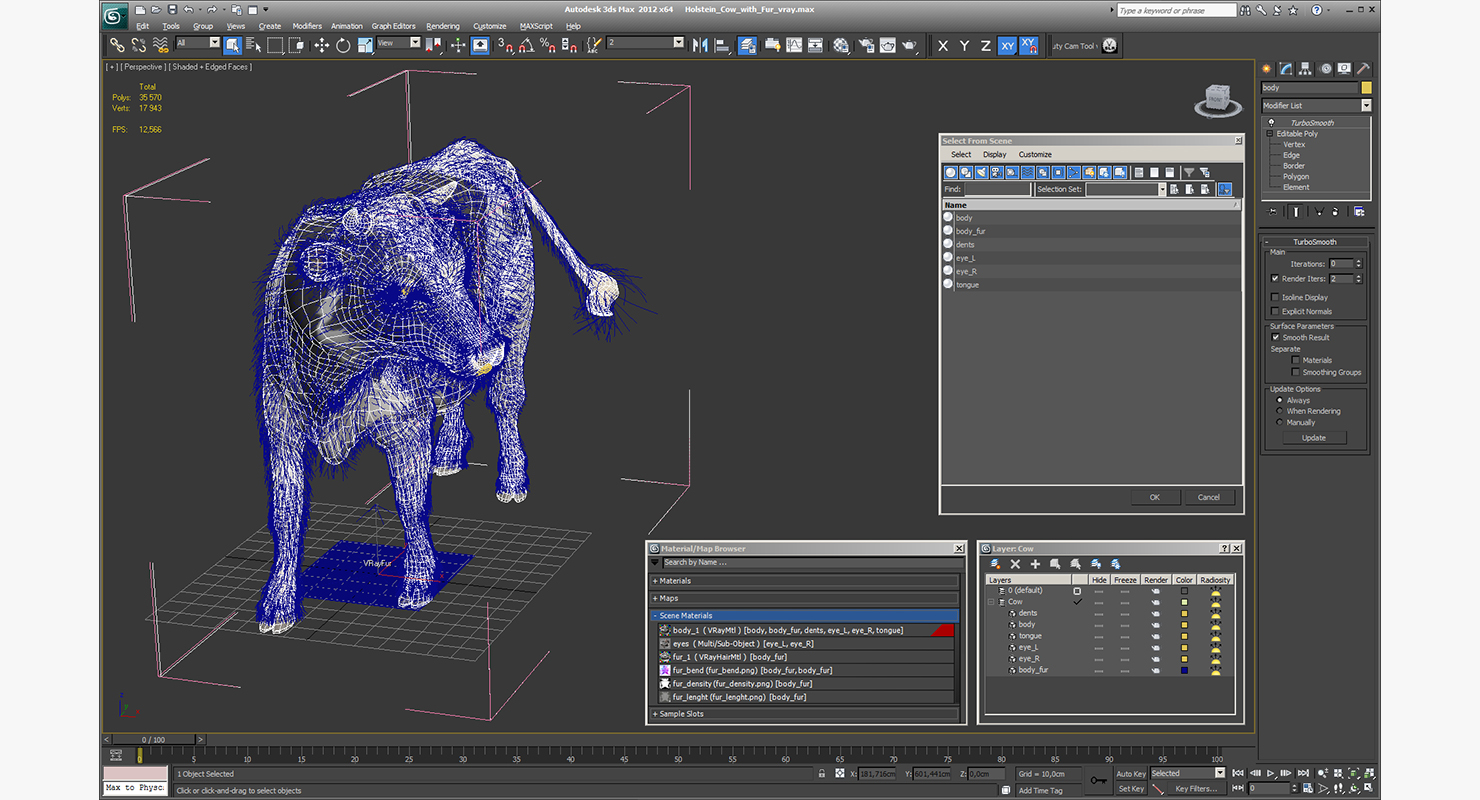Screen dimensions: 1480x800
Task: Toggle the 3D Snaps button
Action: pyautogui.click(x=506, y=45)
